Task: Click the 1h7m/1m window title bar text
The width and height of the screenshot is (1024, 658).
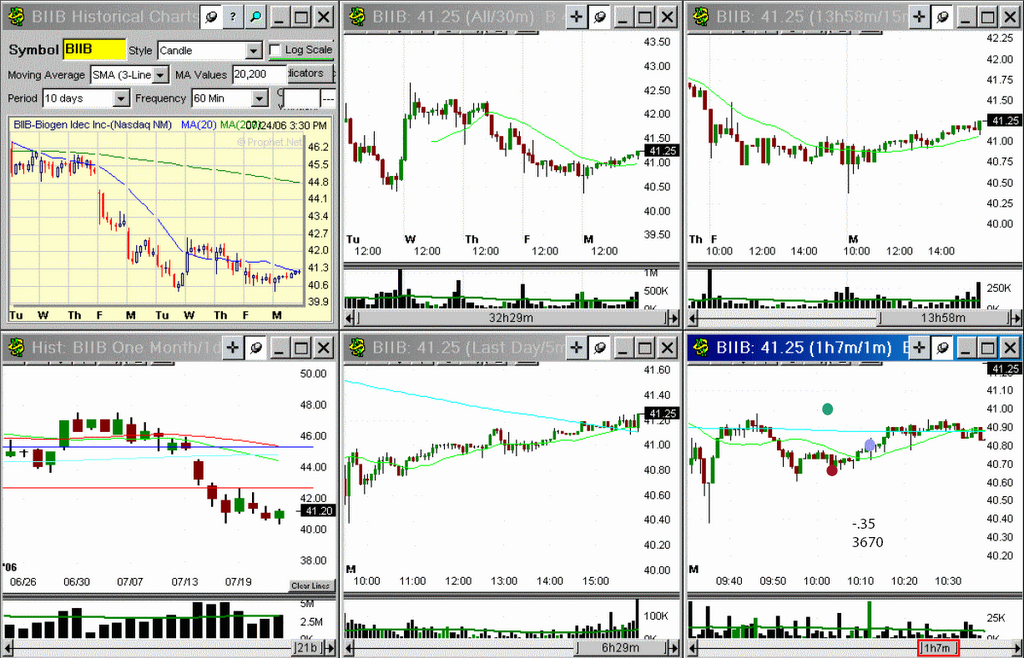Action: [804, 348]
